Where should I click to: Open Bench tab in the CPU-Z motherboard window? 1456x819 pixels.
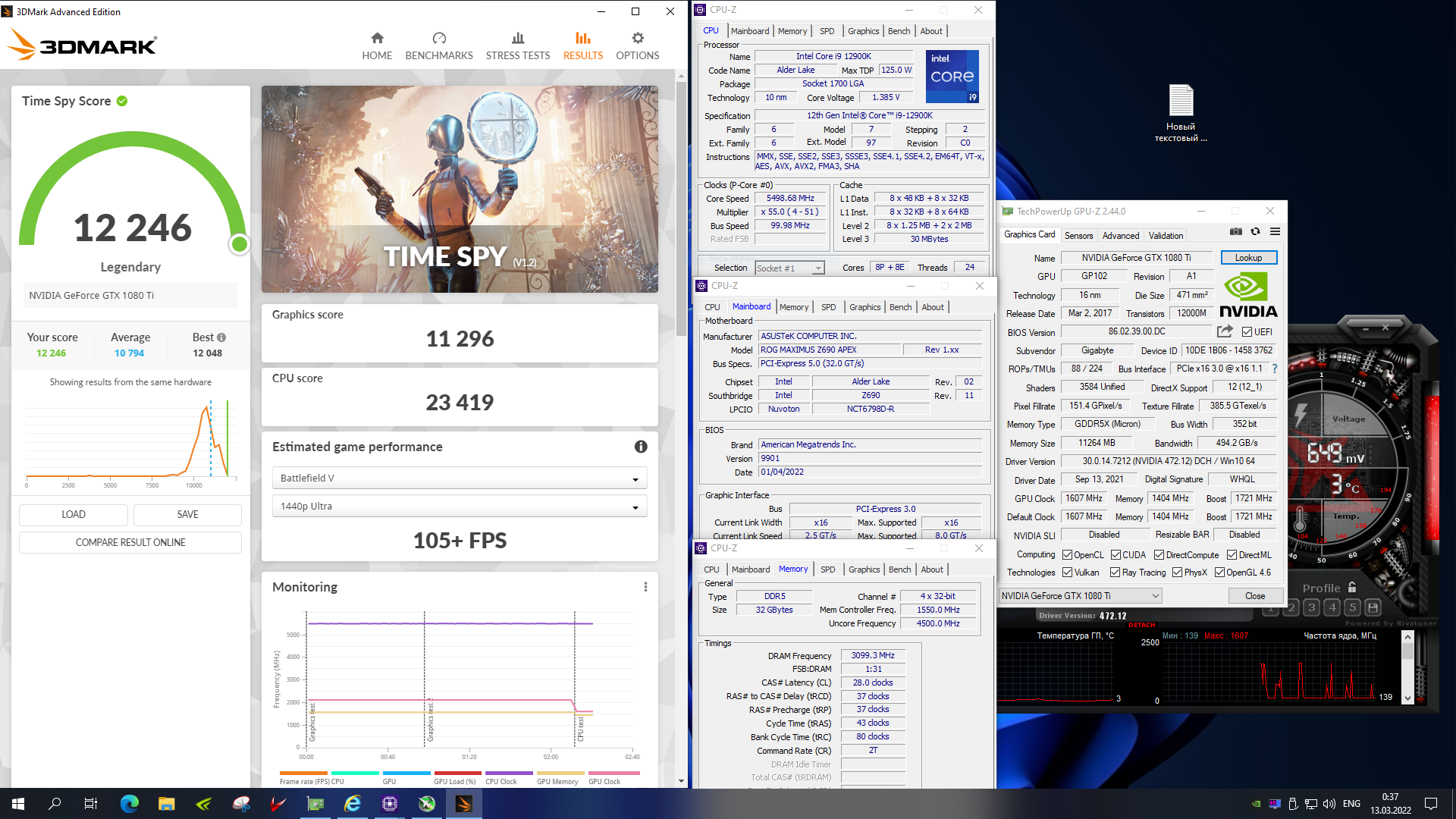pyautogui.click(x=900, y=307)
